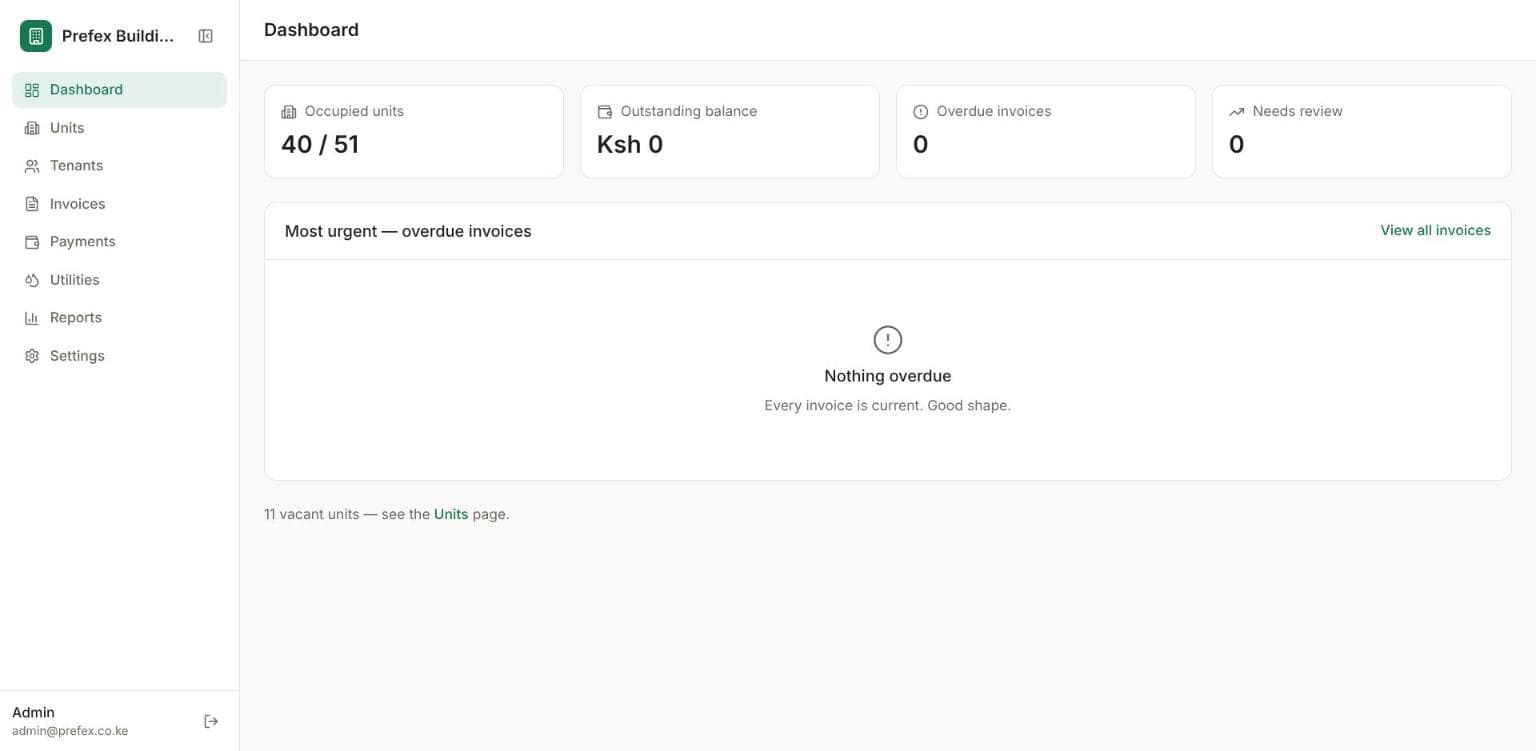The width and height of the screenshot is (1536, 751).
Task: Open the Tenants section
Action: (119, 166)
